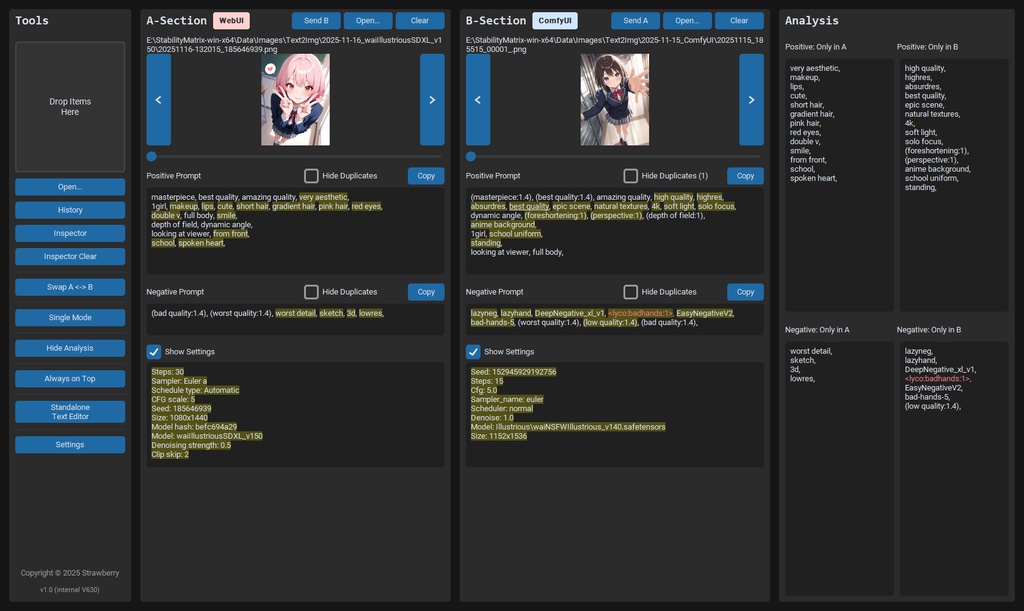Click the pink-haired character image thumbnail
The width and height of the screenshot is (1024, 611).
point(293,99)
